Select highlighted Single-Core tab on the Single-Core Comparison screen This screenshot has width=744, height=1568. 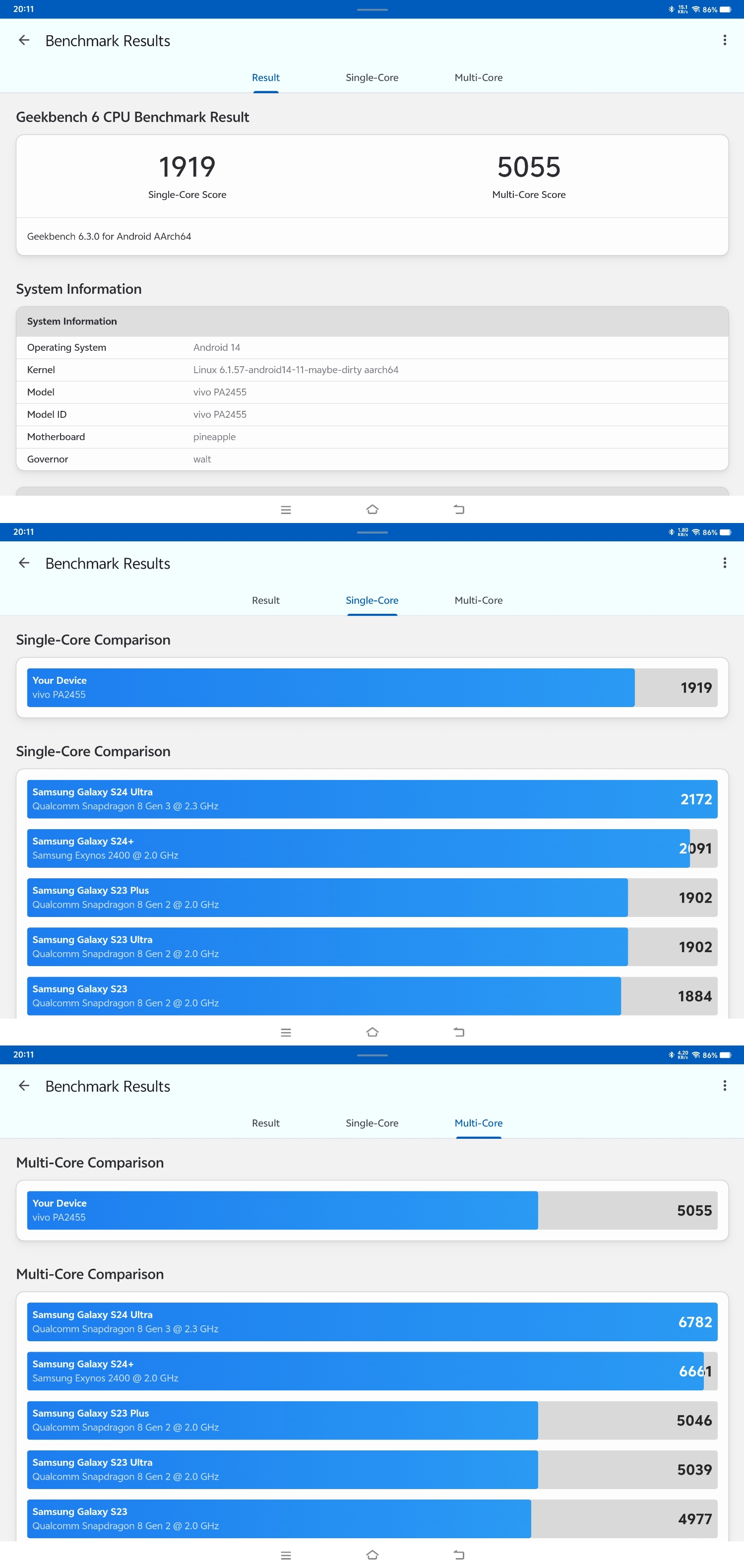coord(372,601)
